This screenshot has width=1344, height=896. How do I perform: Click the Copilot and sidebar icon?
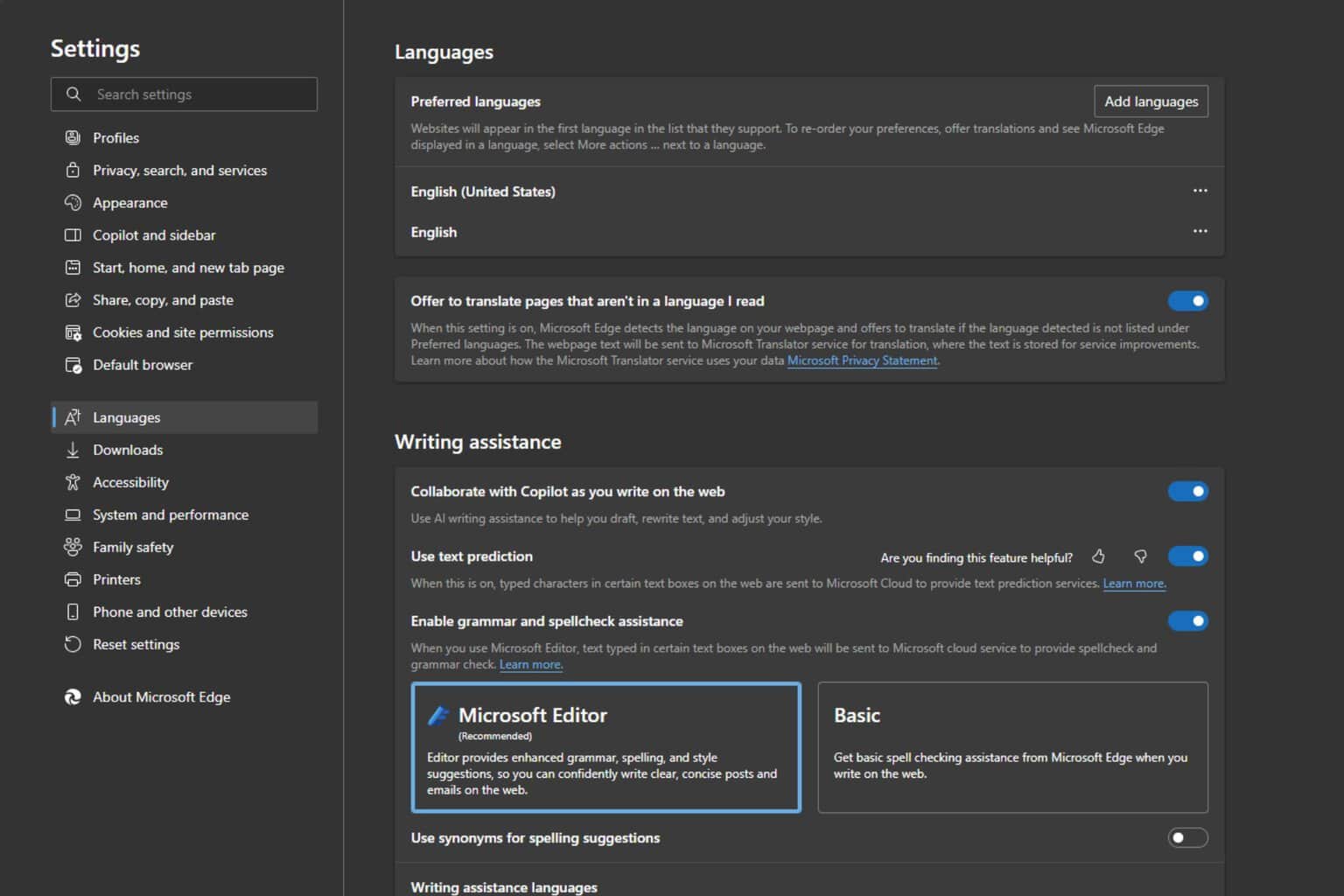pyautogui.click(x=73, y=234)
